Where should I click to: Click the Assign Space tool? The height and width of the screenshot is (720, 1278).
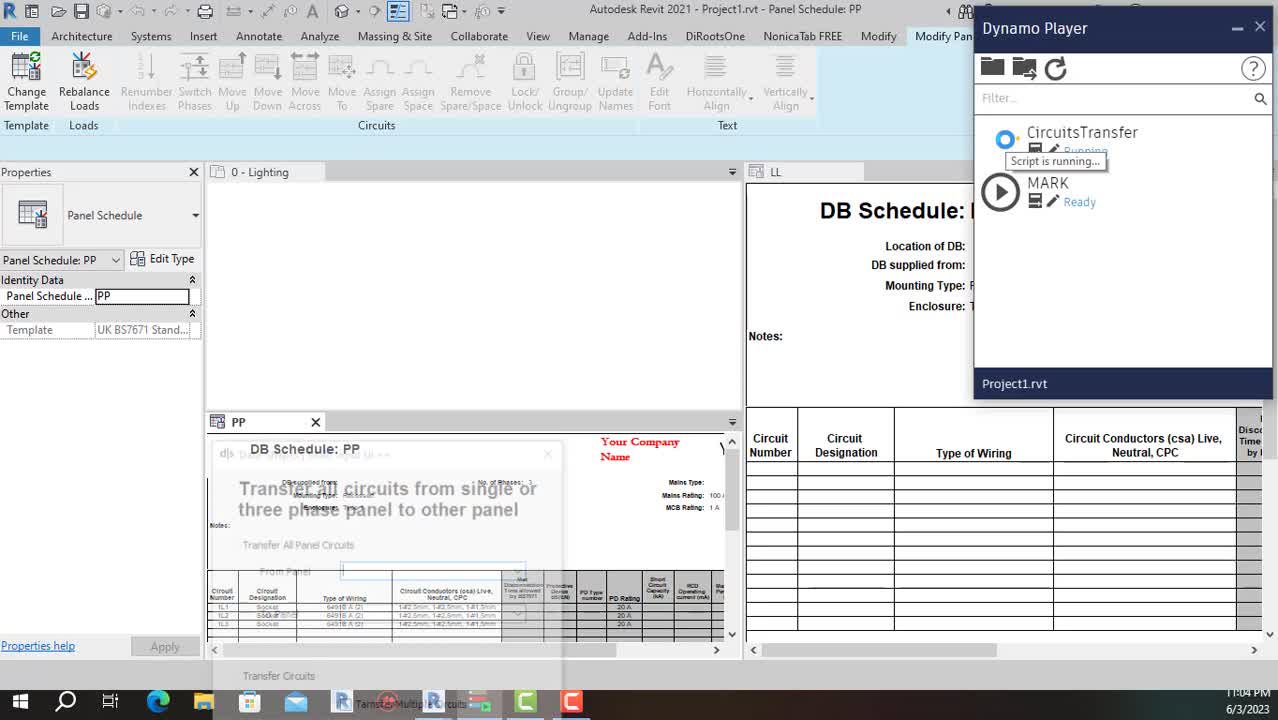pos(418,82)
